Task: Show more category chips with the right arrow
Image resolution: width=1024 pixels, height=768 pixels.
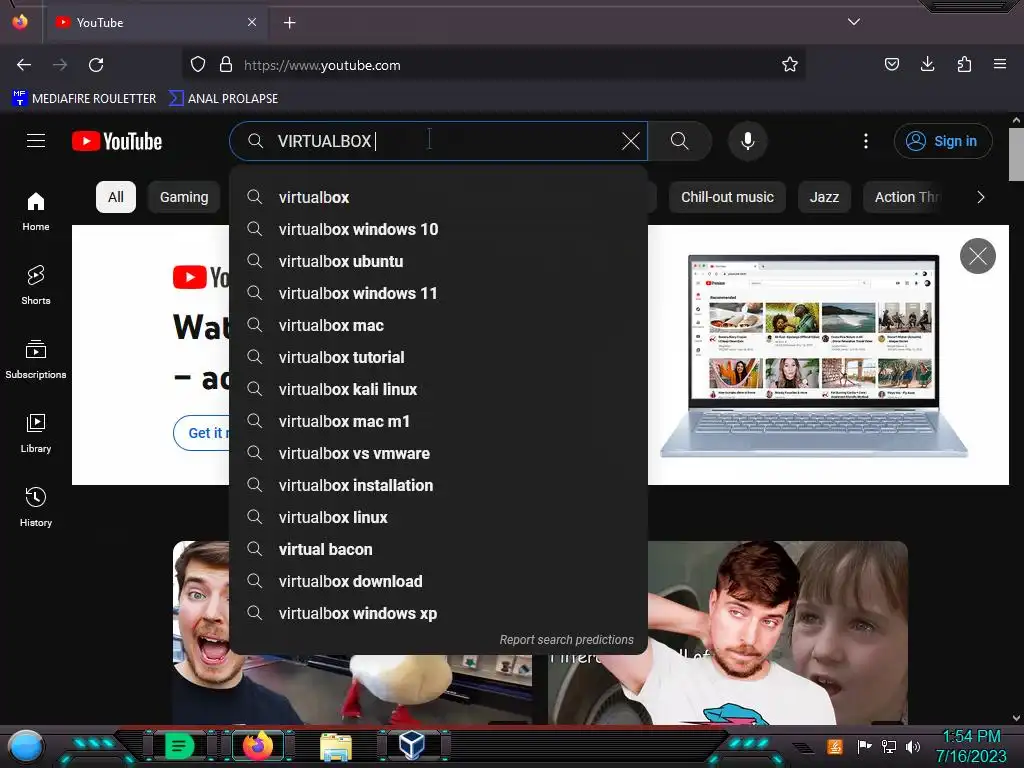Action: (980, 197)
